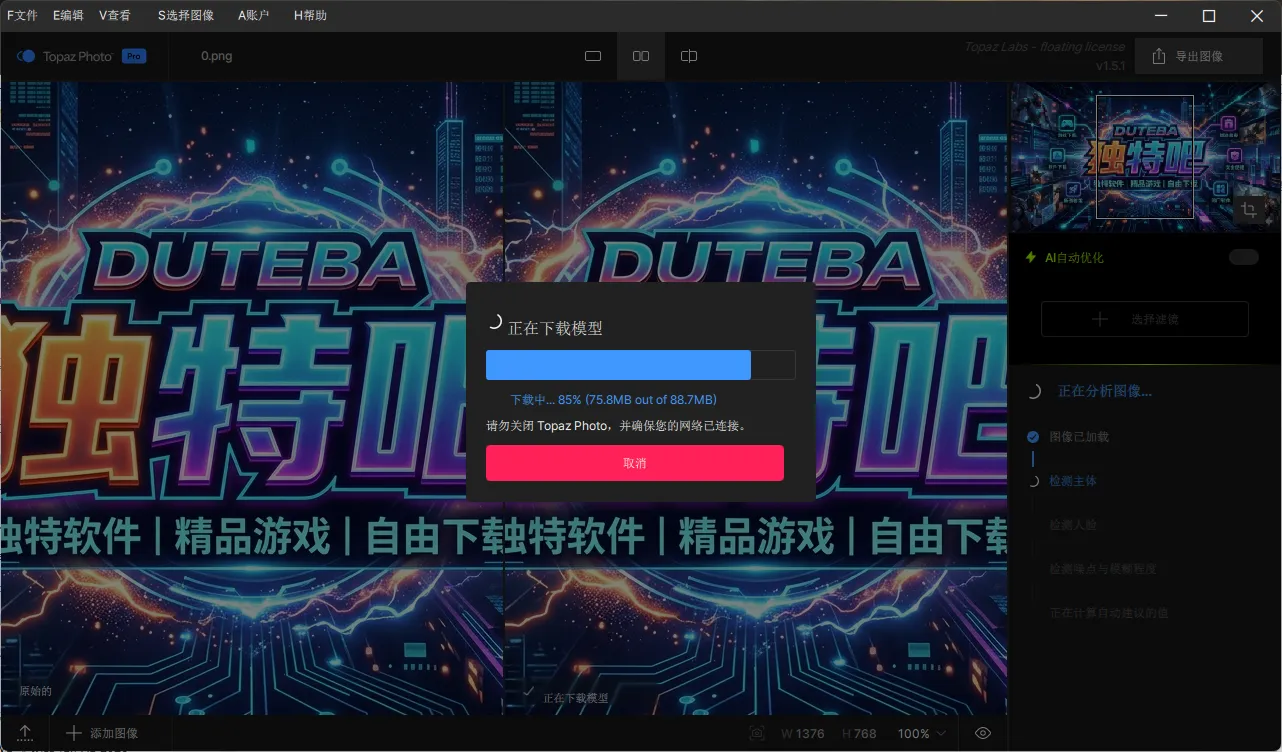
Task: Click 正在下载模型 label under right preview
Action: pyautogui.click(x=576, y=698)
